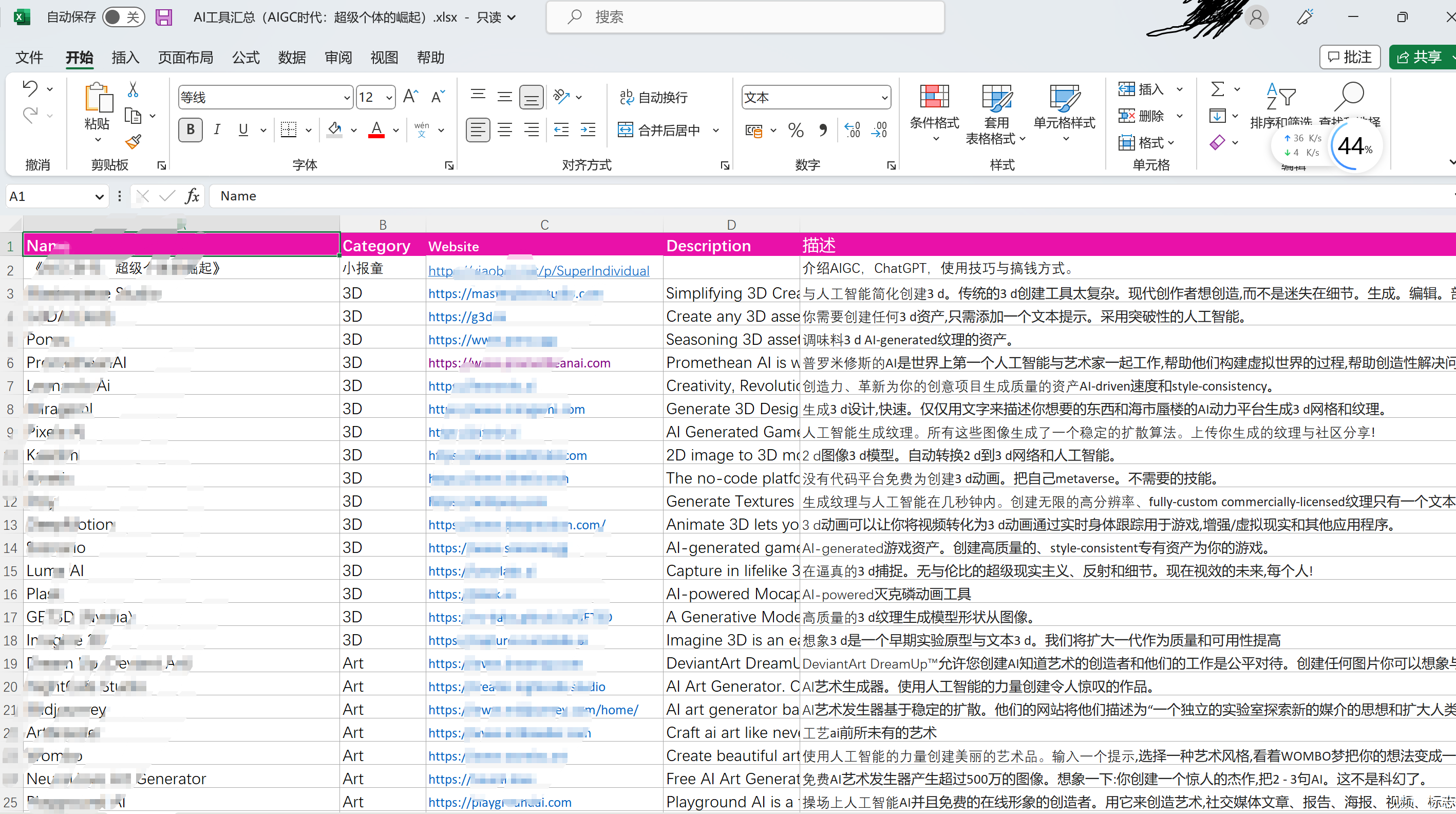Click the percent style icon
Screen dimensions: 1456x814
(x=796, y=131)
